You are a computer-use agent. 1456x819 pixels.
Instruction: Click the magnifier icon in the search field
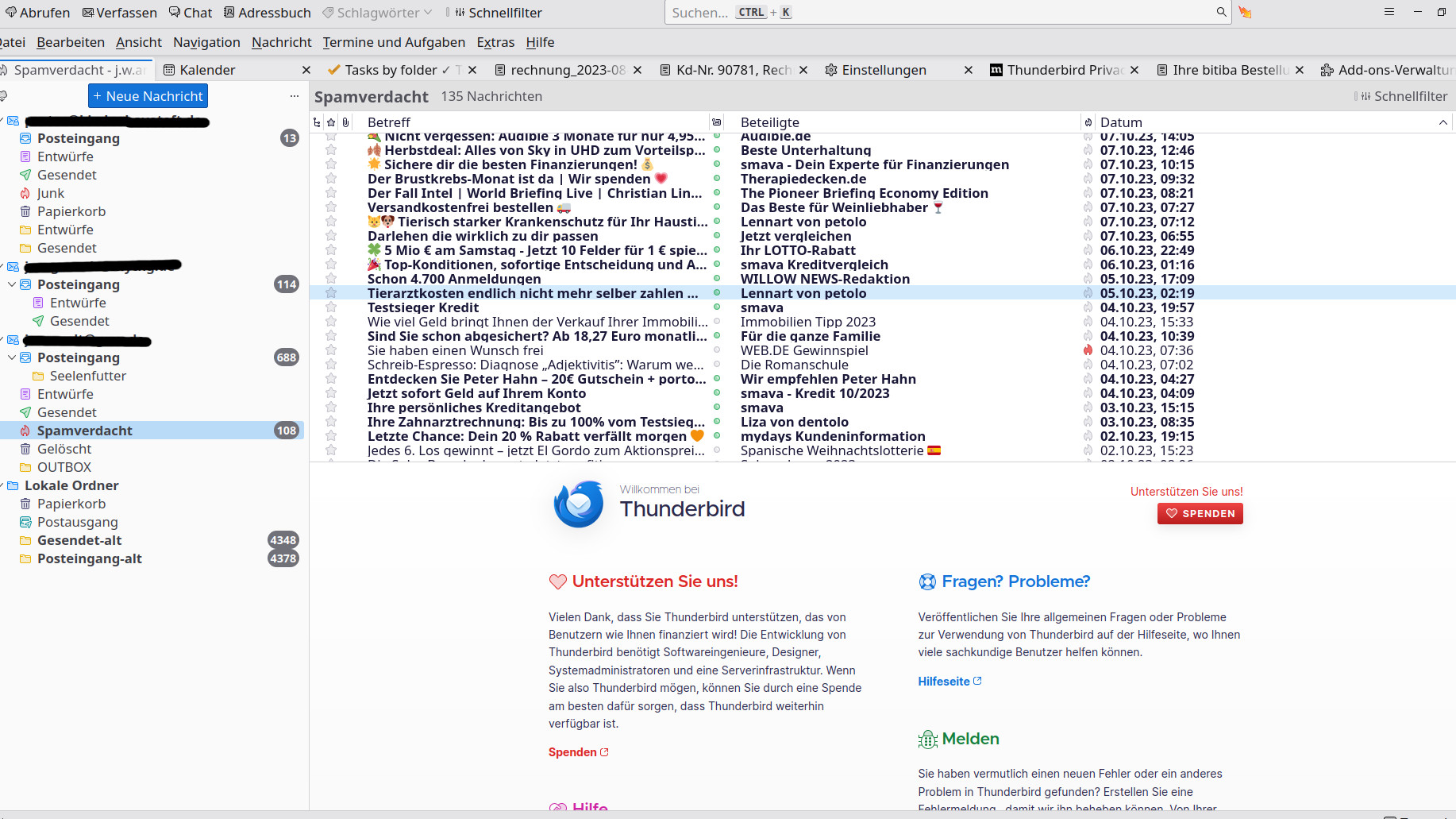pyautogui.click(x=1221, y=12)
